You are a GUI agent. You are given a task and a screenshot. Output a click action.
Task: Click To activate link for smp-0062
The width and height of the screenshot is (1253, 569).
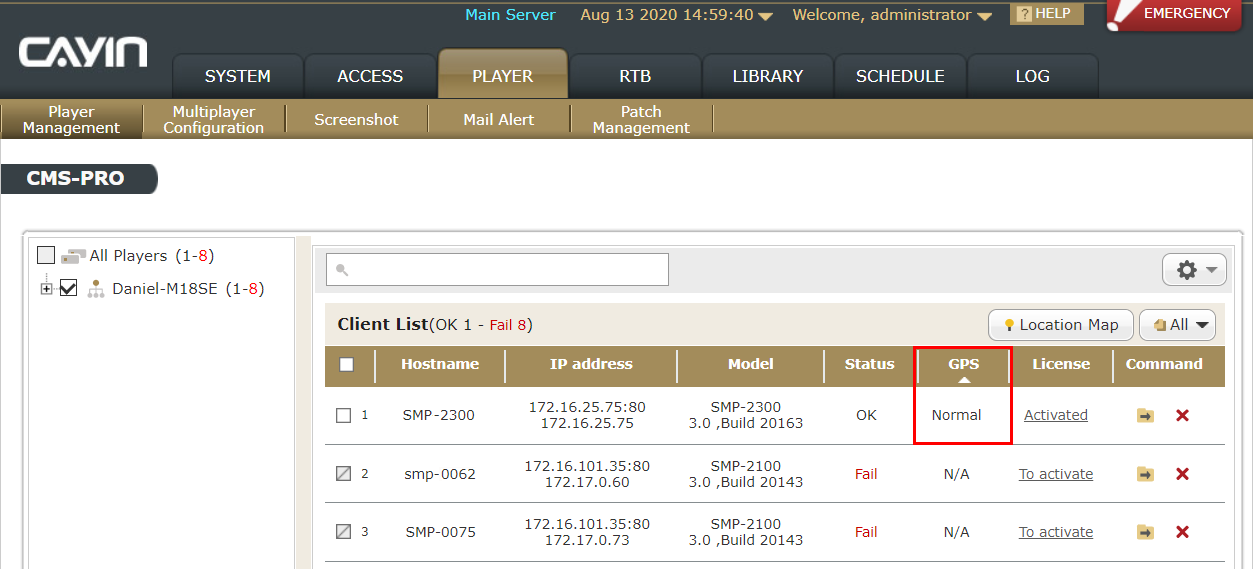pyautogui.click(x=1056, y=474)
